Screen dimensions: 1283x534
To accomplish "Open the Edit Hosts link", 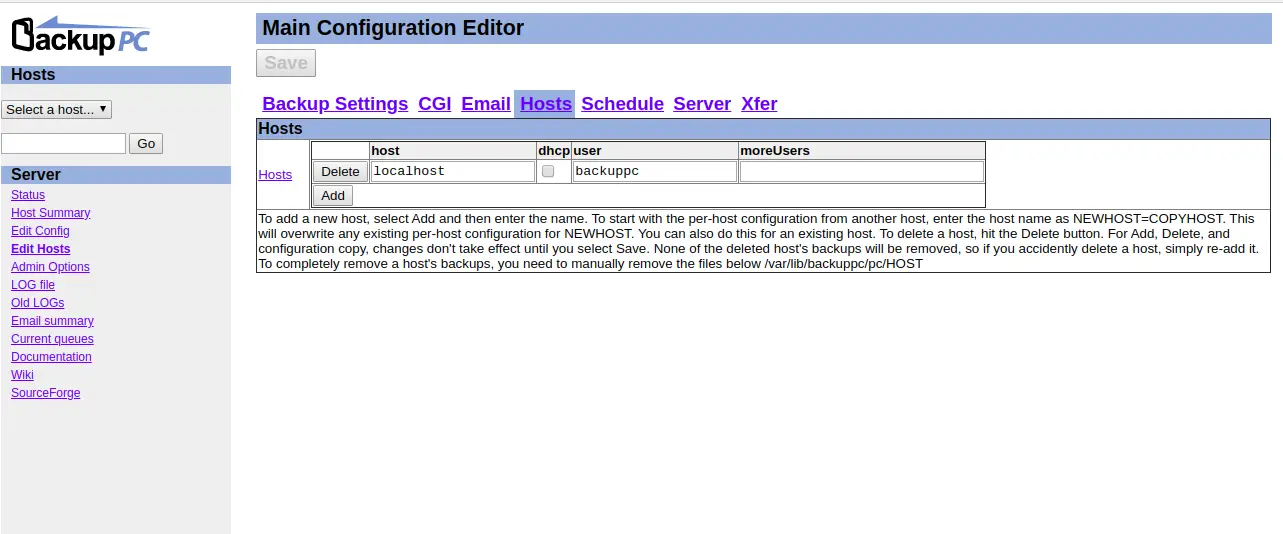I will (41, 249).
